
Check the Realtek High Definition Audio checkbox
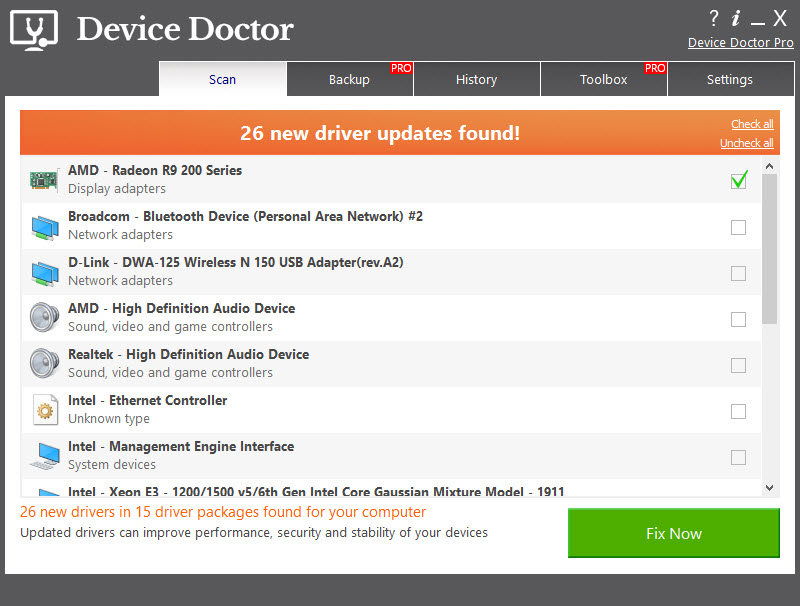738,365
